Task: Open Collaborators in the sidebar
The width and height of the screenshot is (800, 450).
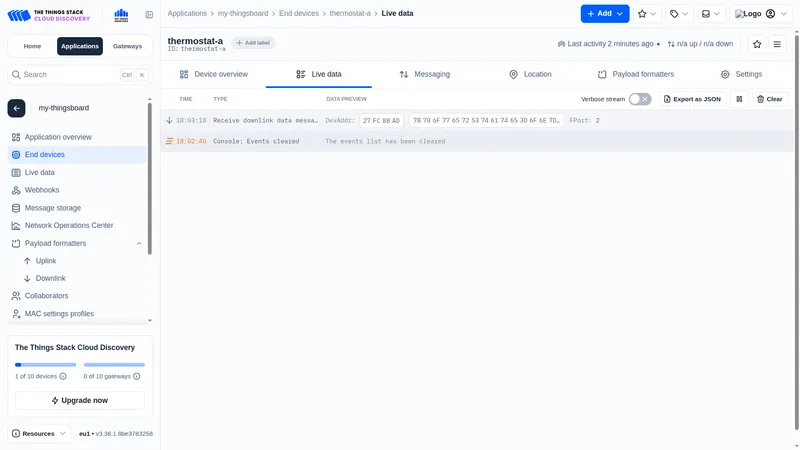Action: pyautogui.click(x=77, y=295)
